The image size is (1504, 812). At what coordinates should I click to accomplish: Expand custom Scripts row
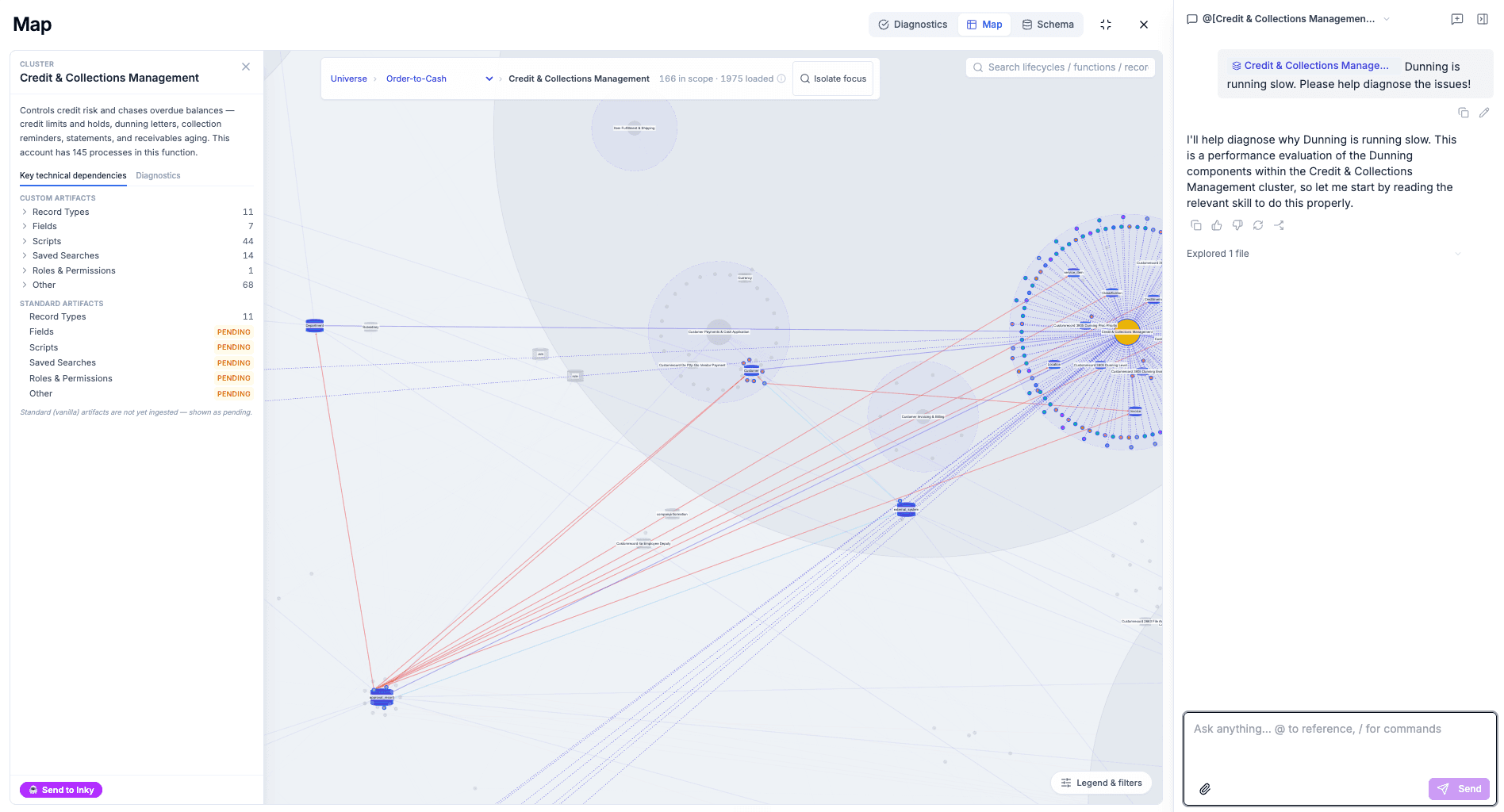(x=136, y=241)
